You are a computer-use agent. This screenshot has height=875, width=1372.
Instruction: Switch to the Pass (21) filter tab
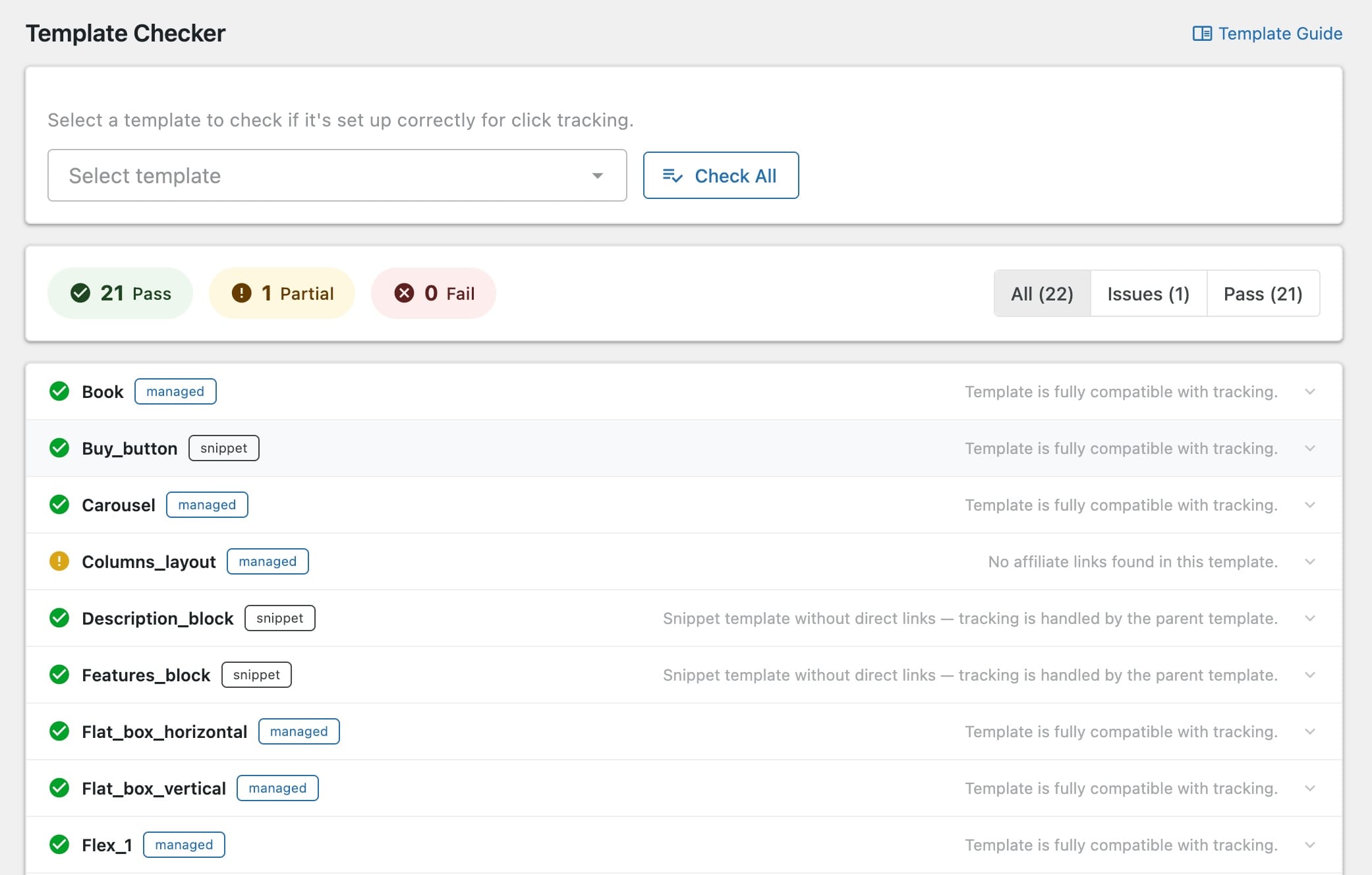tap(1263, 294)
